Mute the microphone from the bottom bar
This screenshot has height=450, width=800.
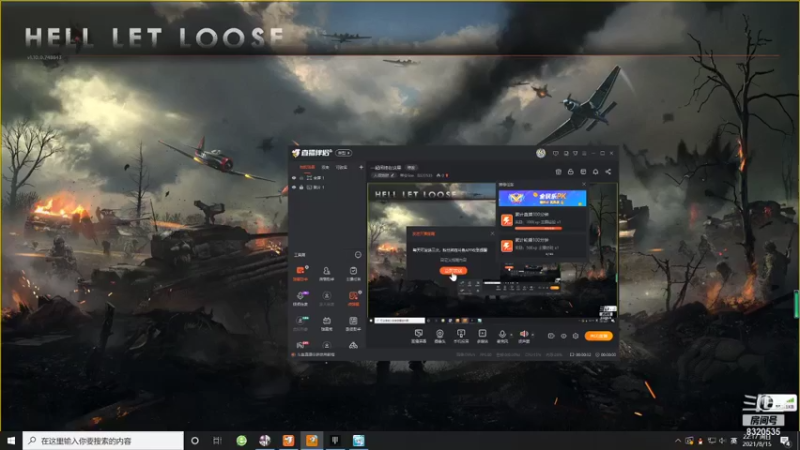[x=503, y=335]
